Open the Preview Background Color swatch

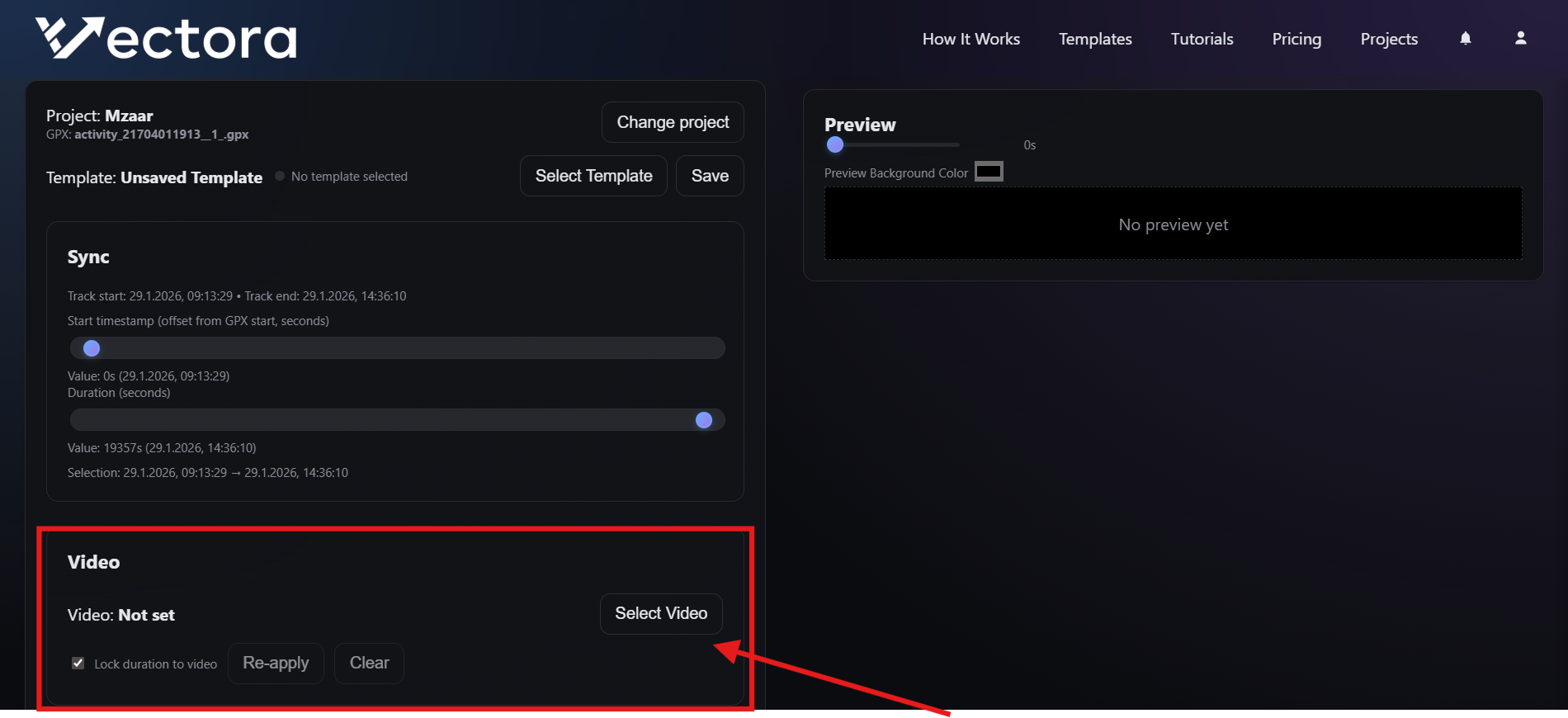tap(989, 172)
